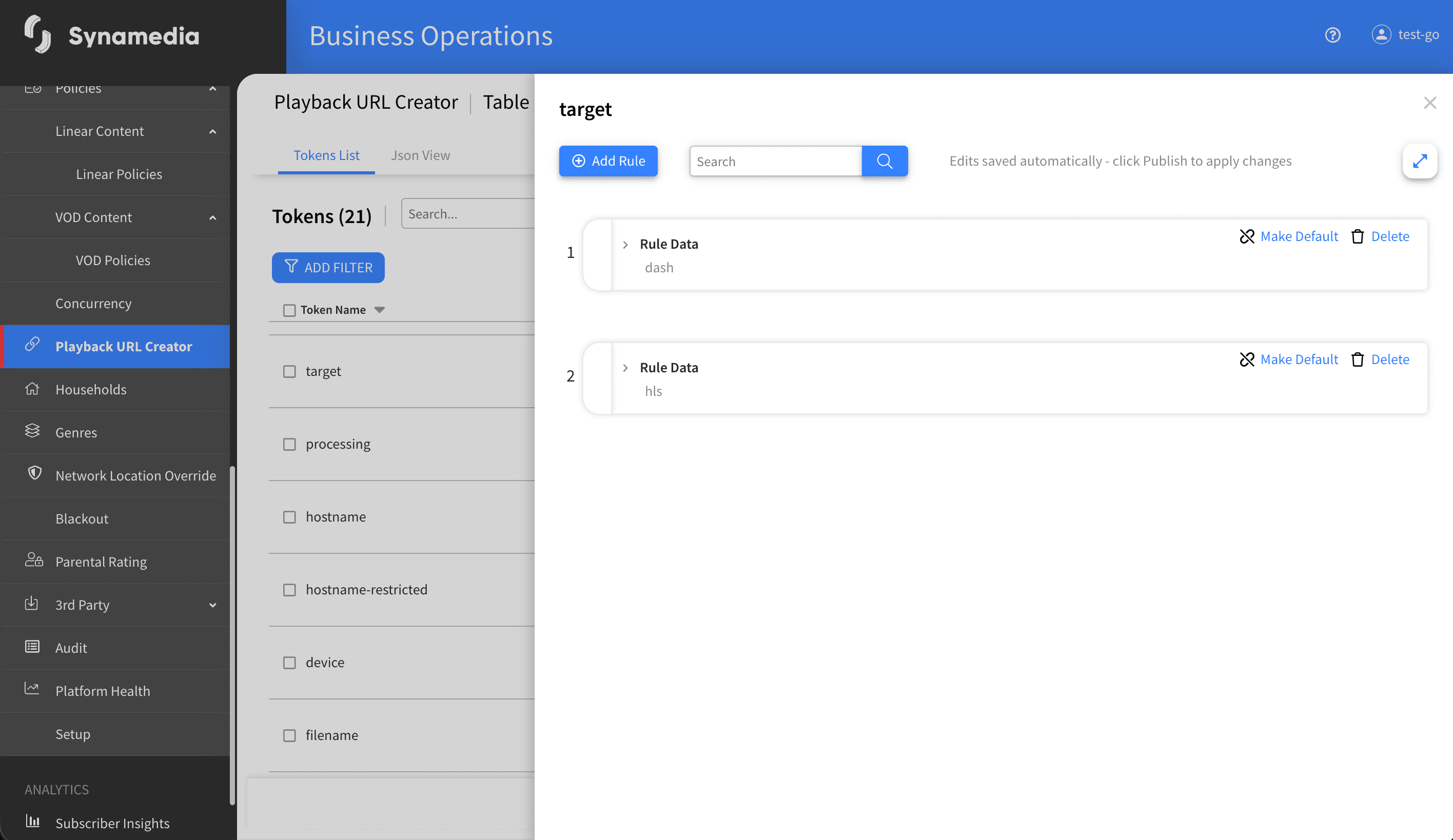Click the Policies sidebar icon
This screenshot has width=1453, height=840.
33,89
